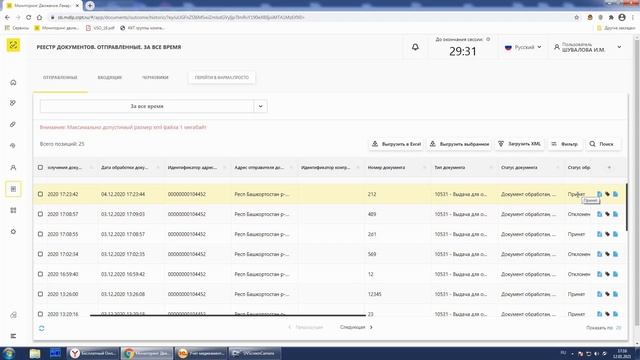Go to next page with 'Следующая'

356,327
